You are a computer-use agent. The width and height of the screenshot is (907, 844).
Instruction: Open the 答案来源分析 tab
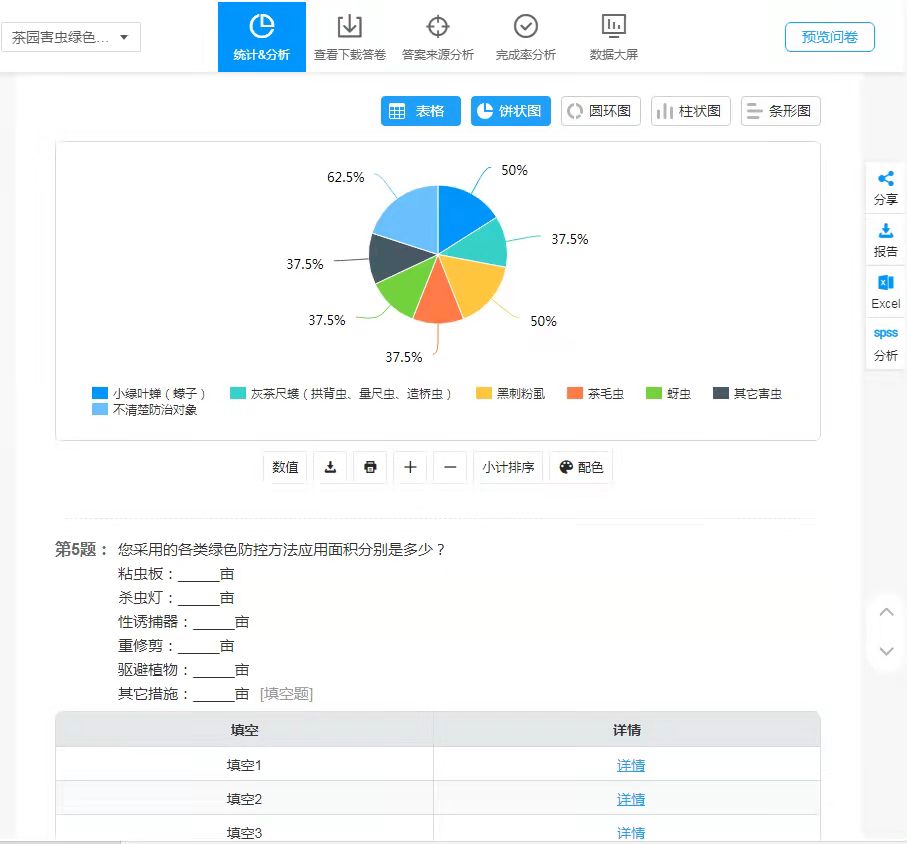pos(438,37)
